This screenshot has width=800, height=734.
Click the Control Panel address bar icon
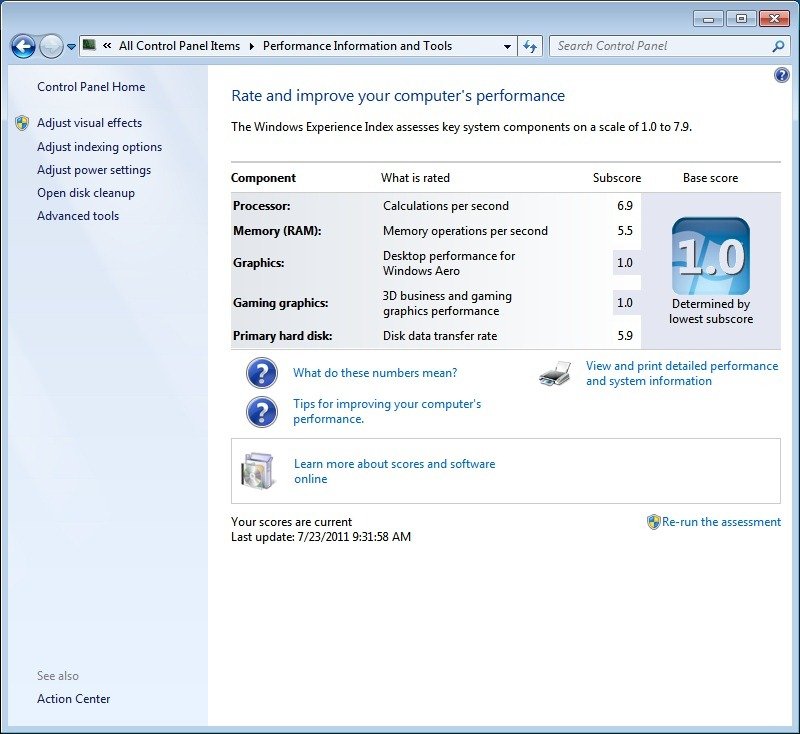click(89, 45)
